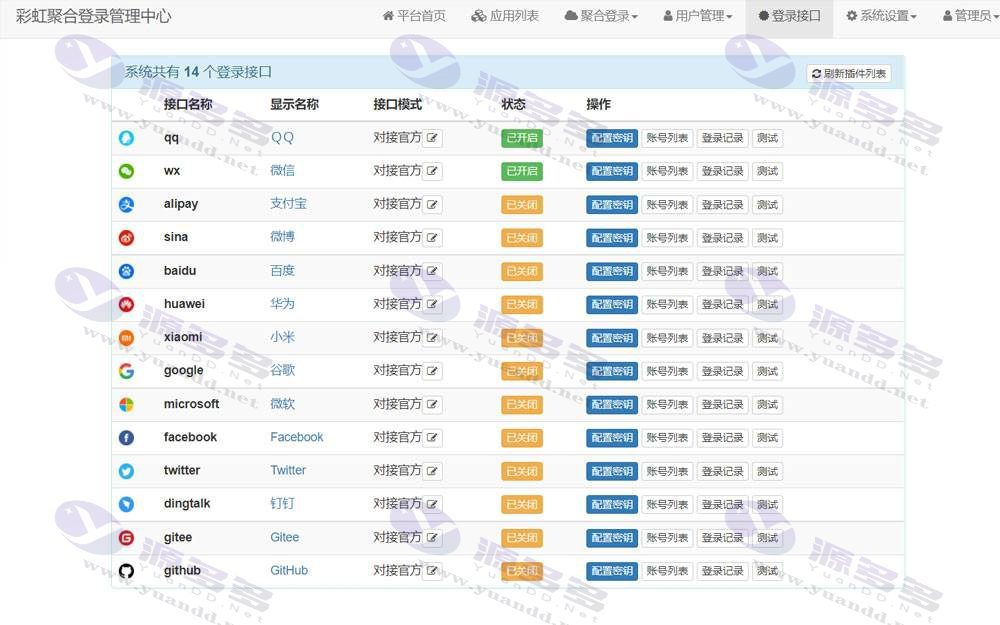Click 测试 for the xiaomi interface
This screenshot has height=625, width=1000.
coord(767,338)
